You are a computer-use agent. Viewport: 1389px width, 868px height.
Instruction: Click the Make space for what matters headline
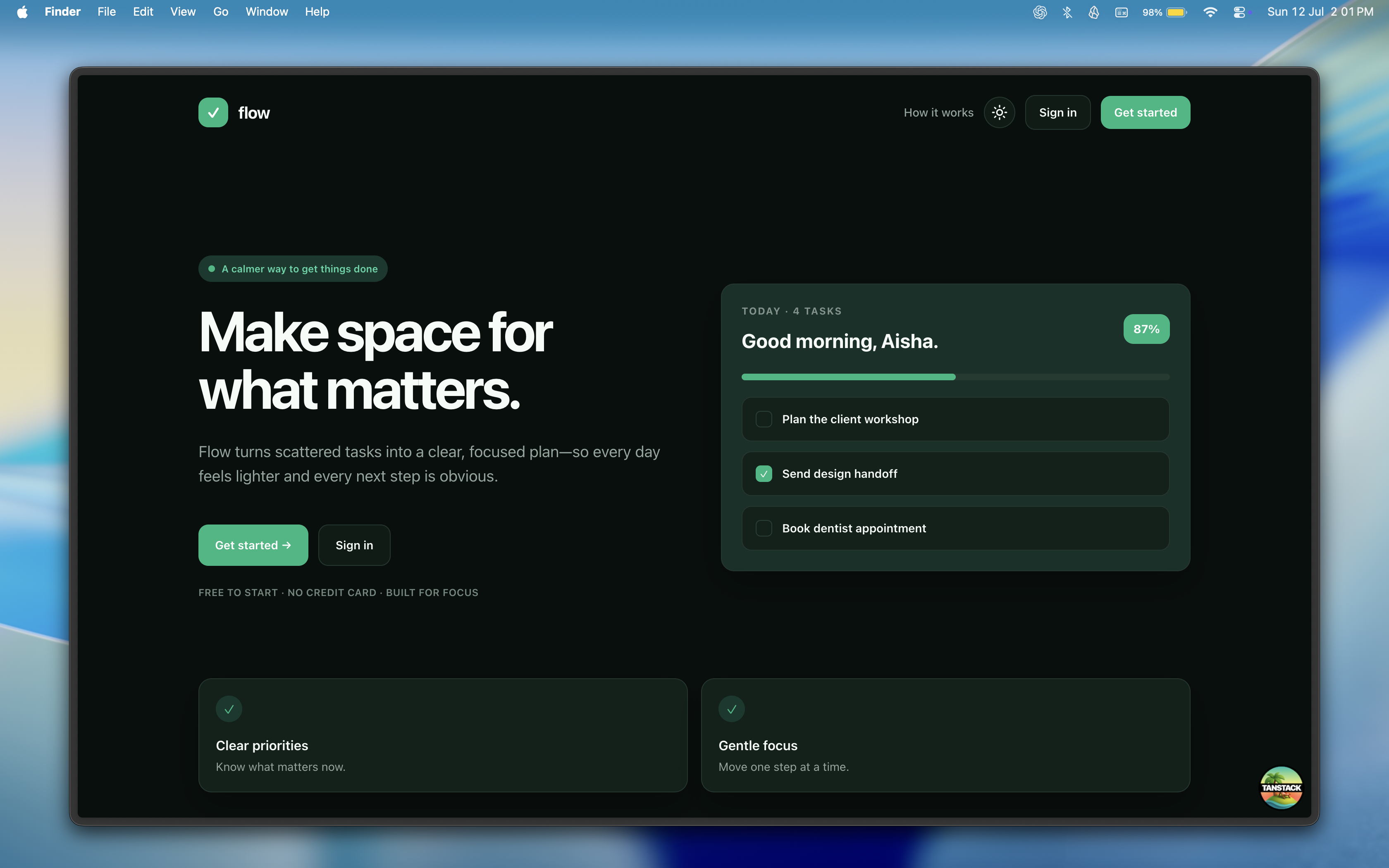point(375,361)
